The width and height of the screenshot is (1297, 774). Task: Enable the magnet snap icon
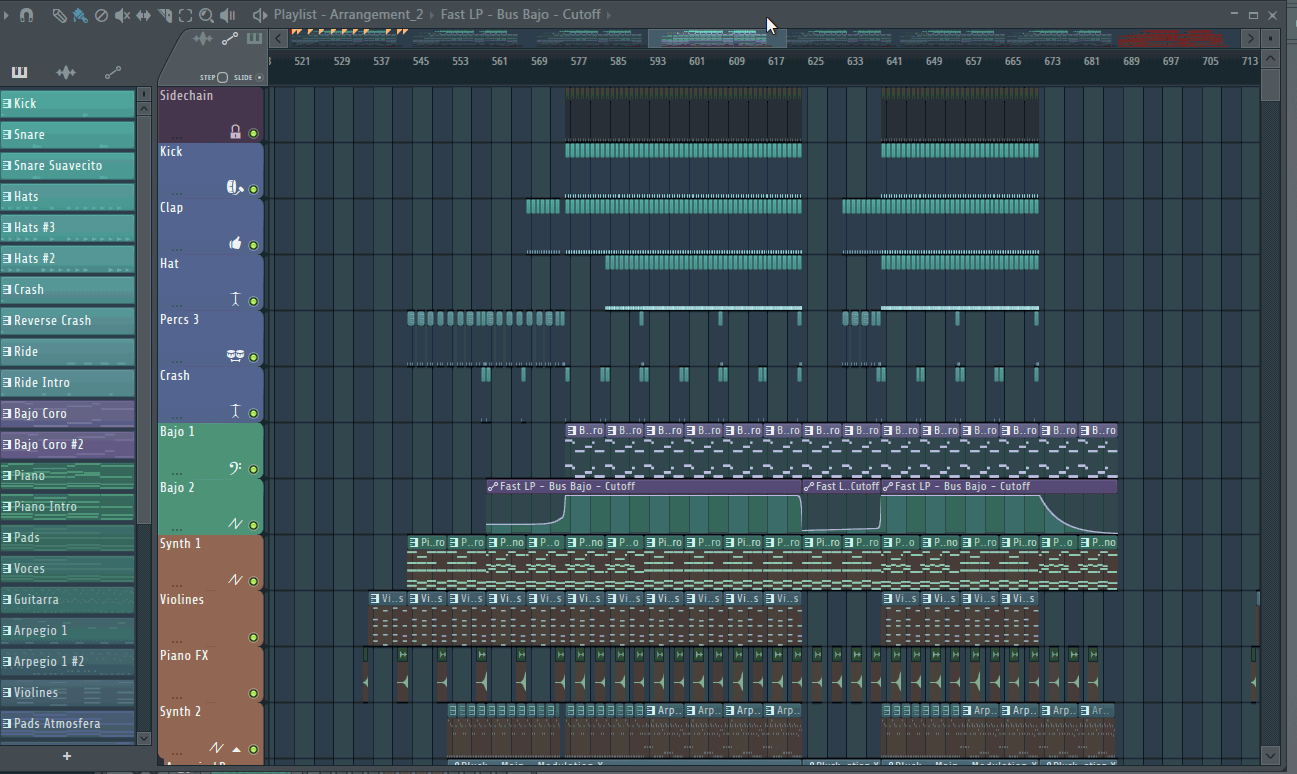(27, 15)
